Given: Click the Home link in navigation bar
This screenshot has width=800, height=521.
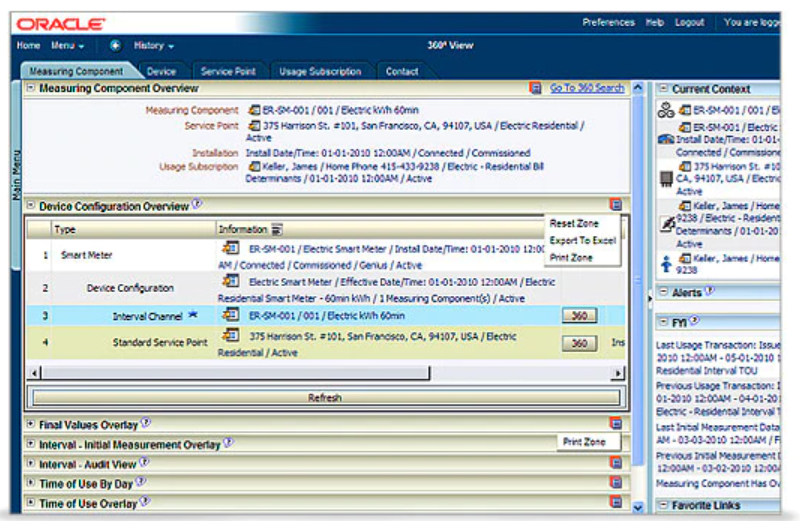Looking at the screenshot, I should [28, 45].
